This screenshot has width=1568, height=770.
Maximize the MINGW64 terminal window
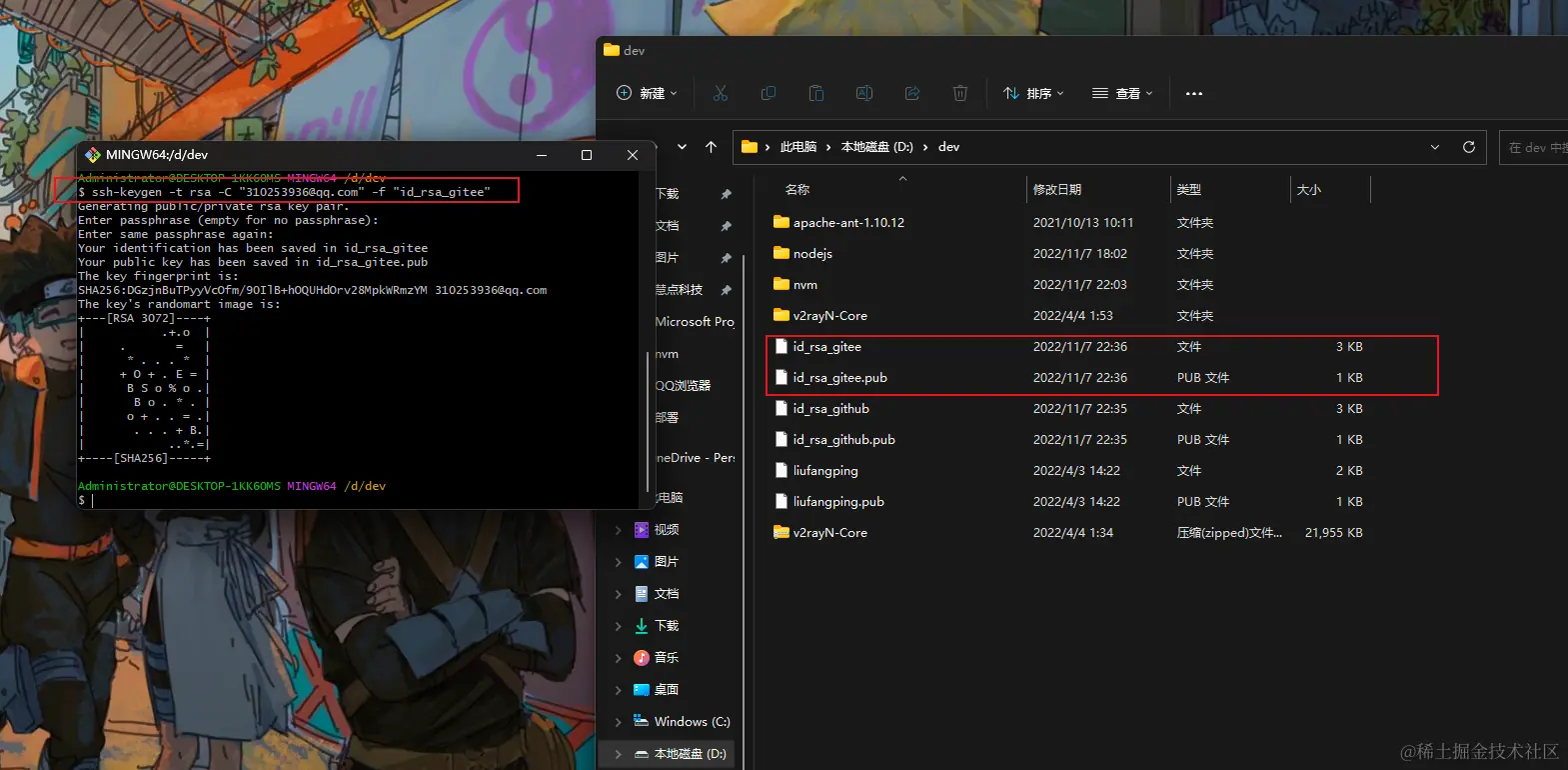click(587, 155)
